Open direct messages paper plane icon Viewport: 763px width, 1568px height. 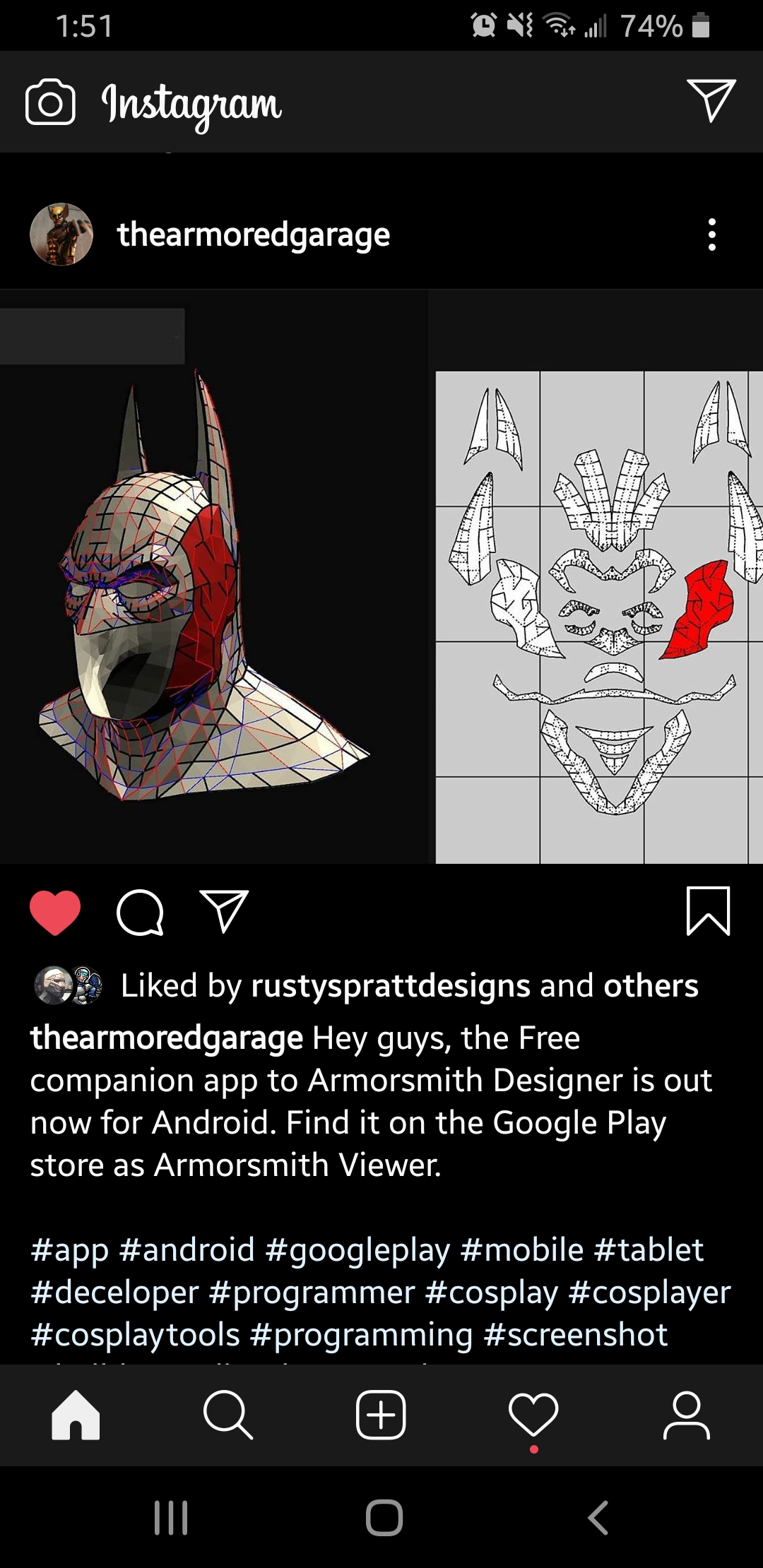tap(711, 101)
